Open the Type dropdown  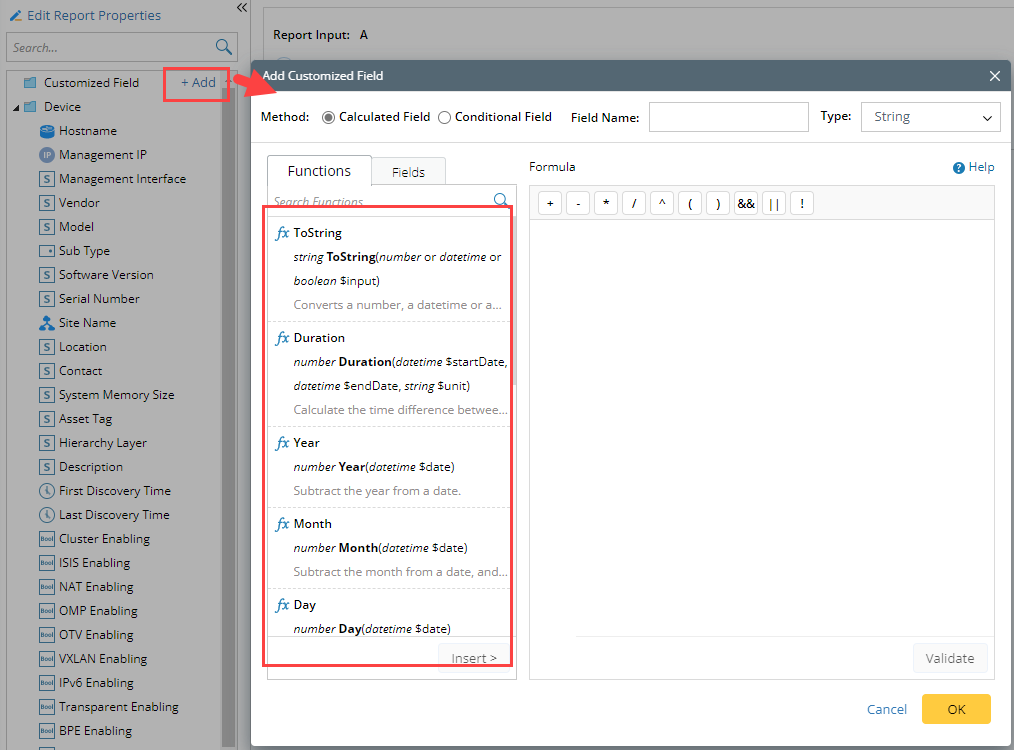click(930, 117)
